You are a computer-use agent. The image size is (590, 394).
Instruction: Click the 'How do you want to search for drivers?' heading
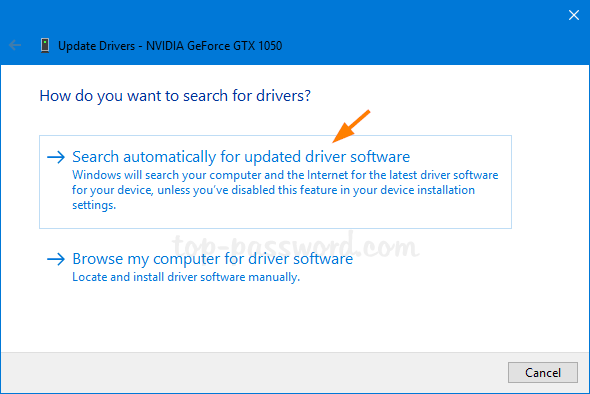[175, 96]
